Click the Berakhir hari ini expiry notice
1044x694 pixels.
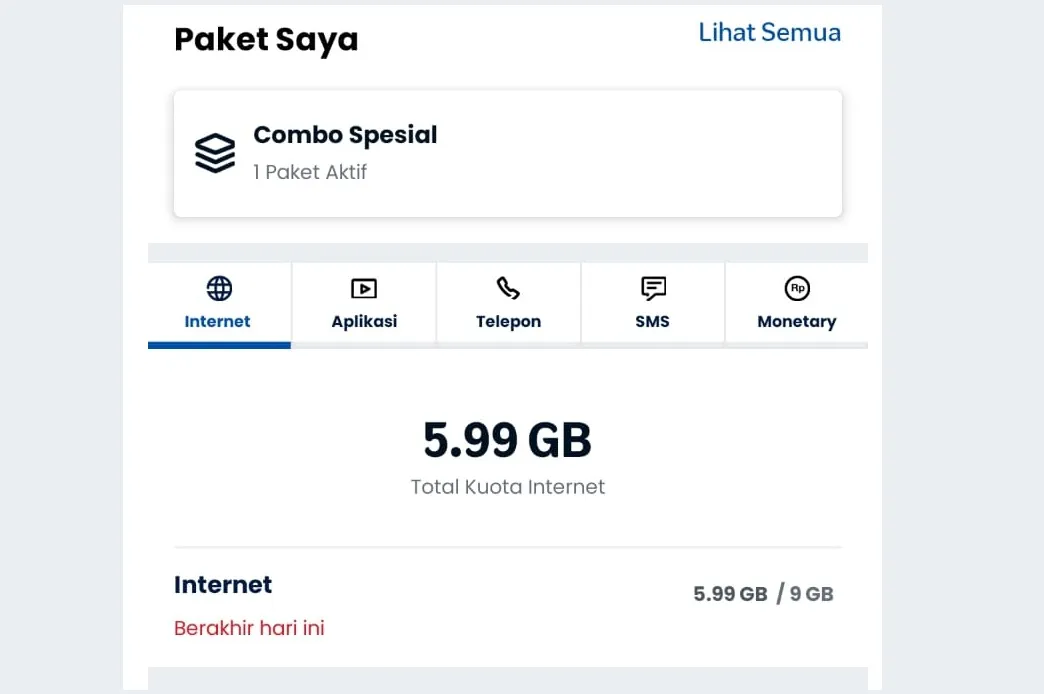(249, 628)
